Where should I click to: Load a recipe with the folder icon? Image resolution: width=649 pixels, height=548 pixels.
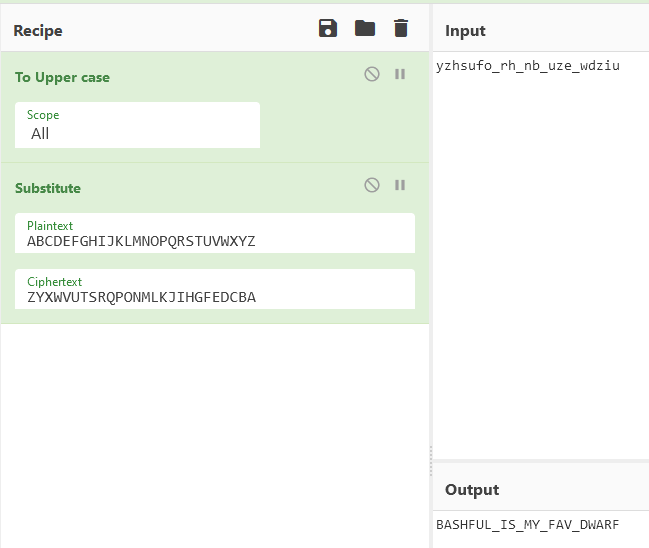point(365,28)
